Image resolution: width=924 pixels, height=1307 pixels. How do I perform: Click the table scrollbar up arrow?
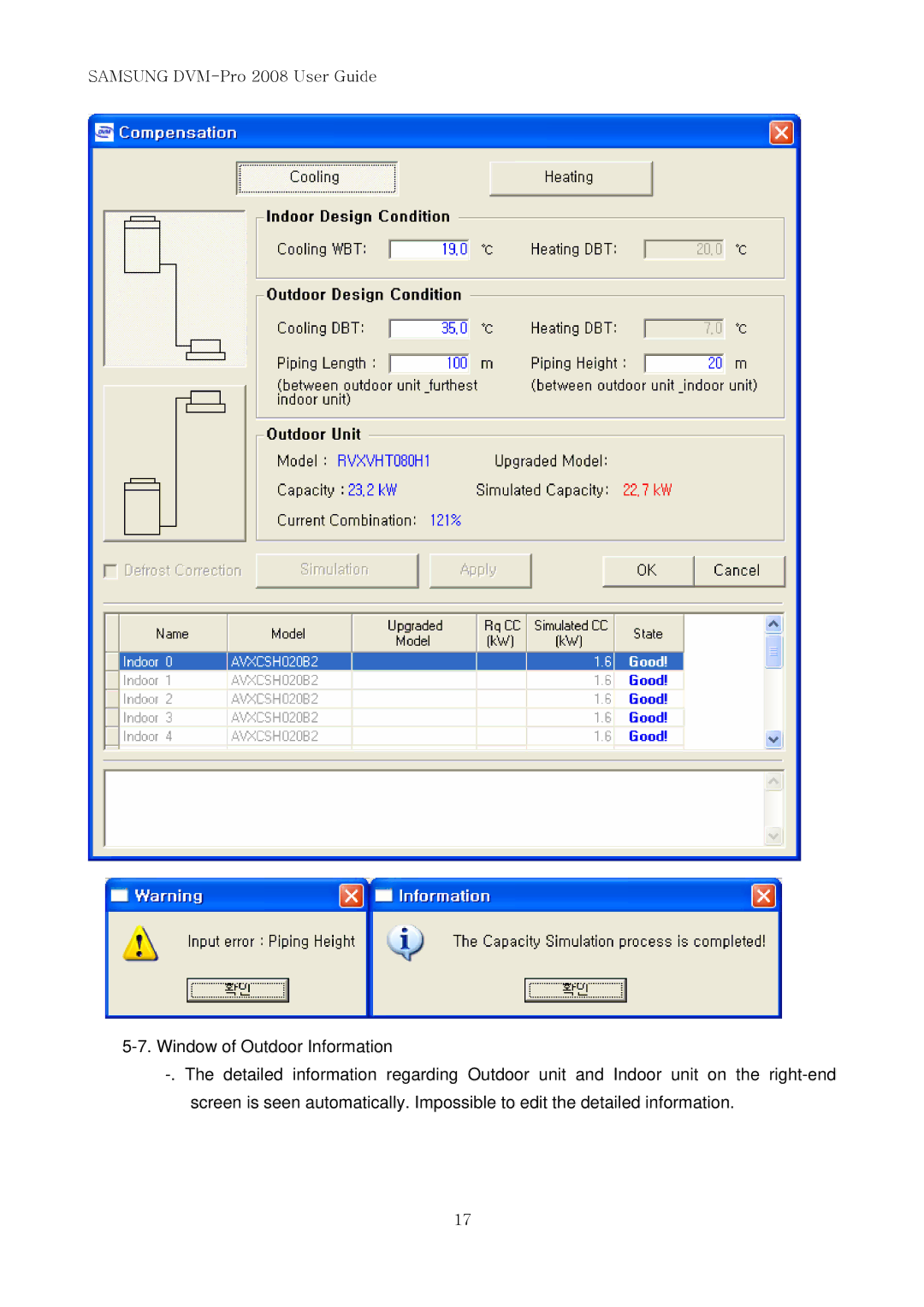click(x=773, y=624)
